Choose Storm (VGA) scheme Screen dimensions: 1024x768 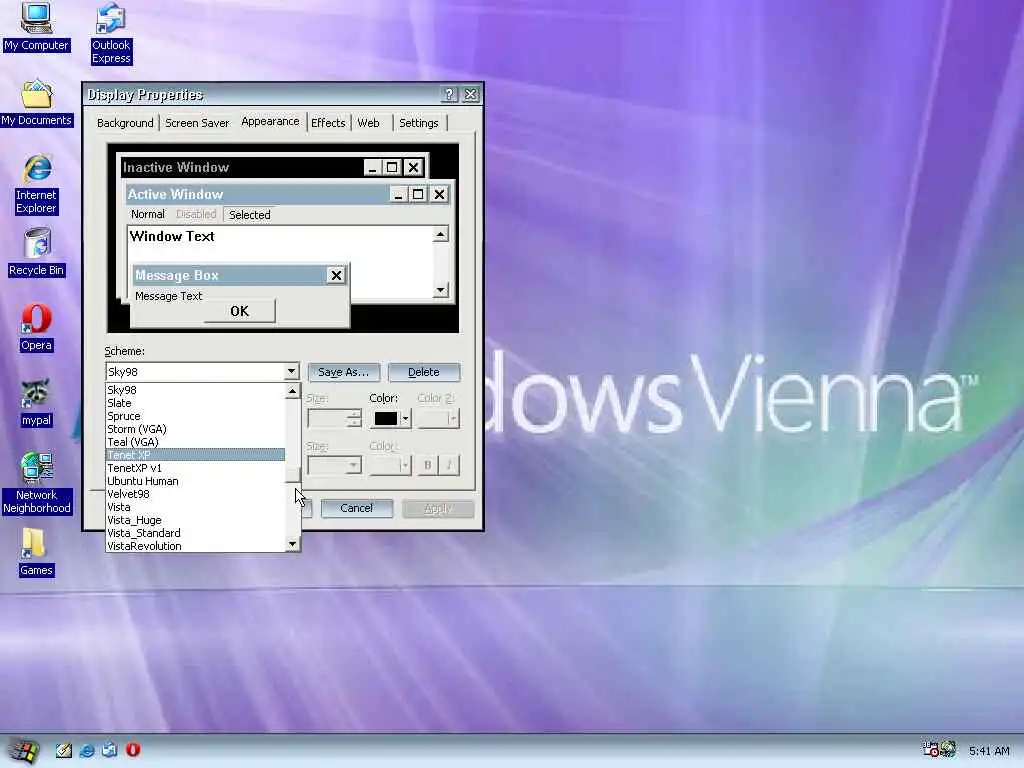[x=195, y=429]
